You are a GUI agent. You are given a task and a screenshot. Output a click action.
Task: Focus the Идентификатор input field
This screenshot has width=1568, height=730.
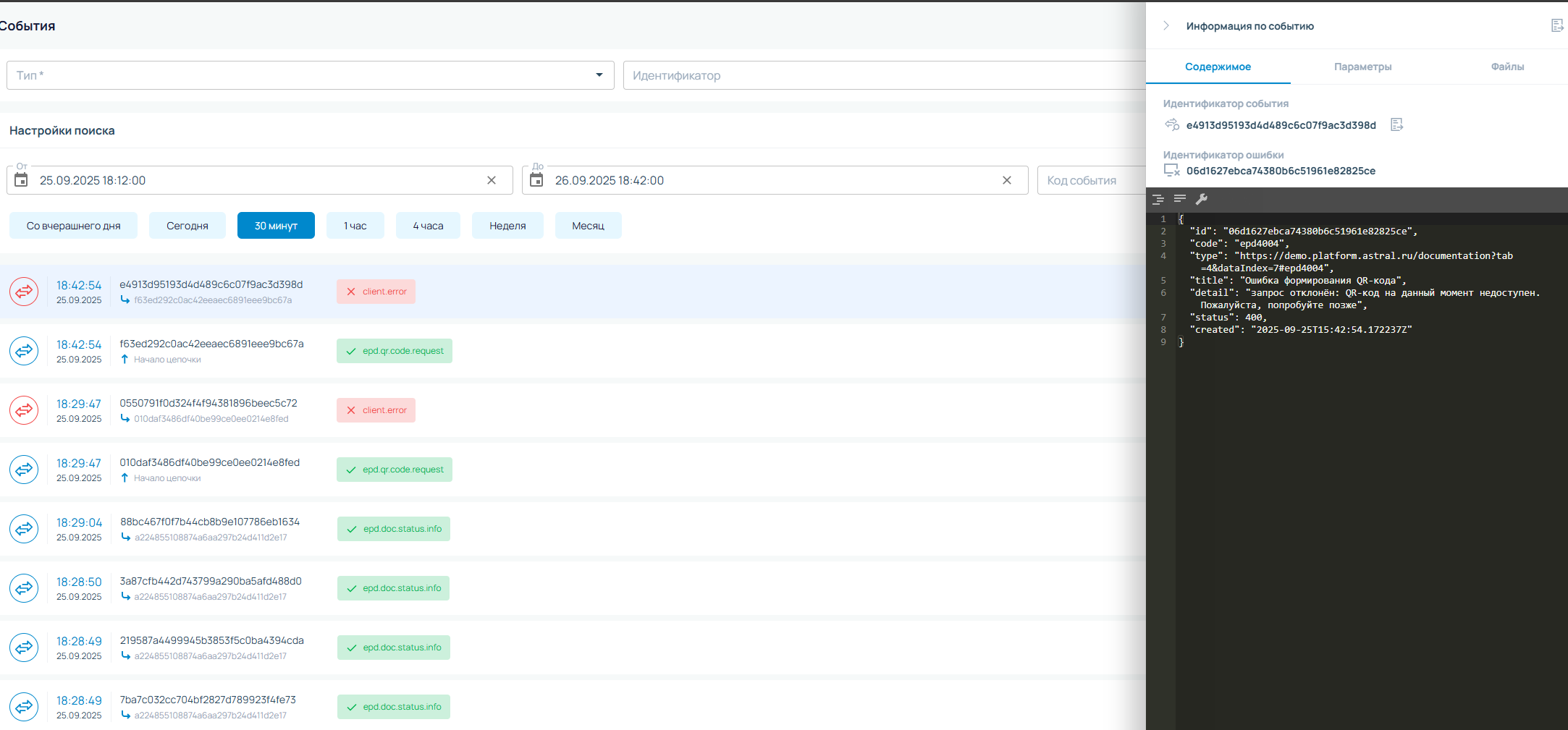(884, 75)
